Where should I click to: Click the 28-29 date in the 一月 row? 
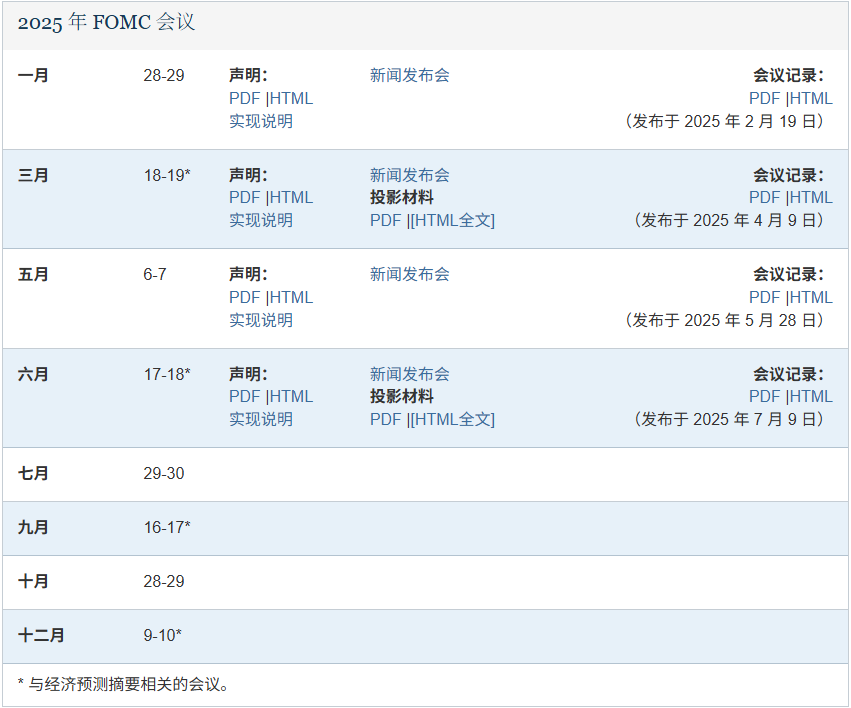click(164, 75)
